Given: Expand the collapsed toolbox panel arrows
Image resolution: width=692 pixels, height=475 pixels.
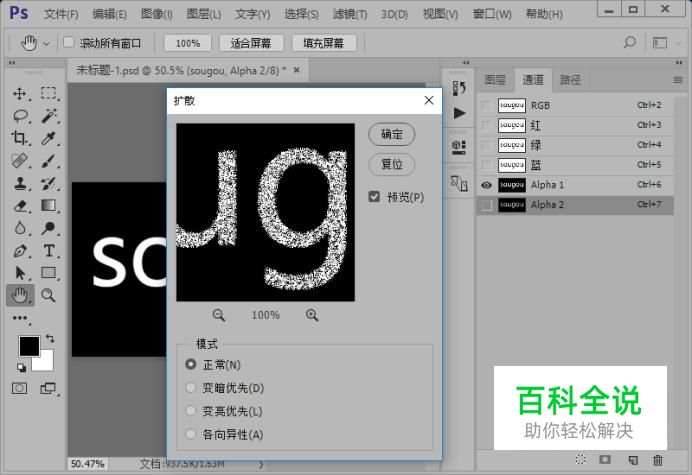Looking at the screenshot, I should click(12, 63).
